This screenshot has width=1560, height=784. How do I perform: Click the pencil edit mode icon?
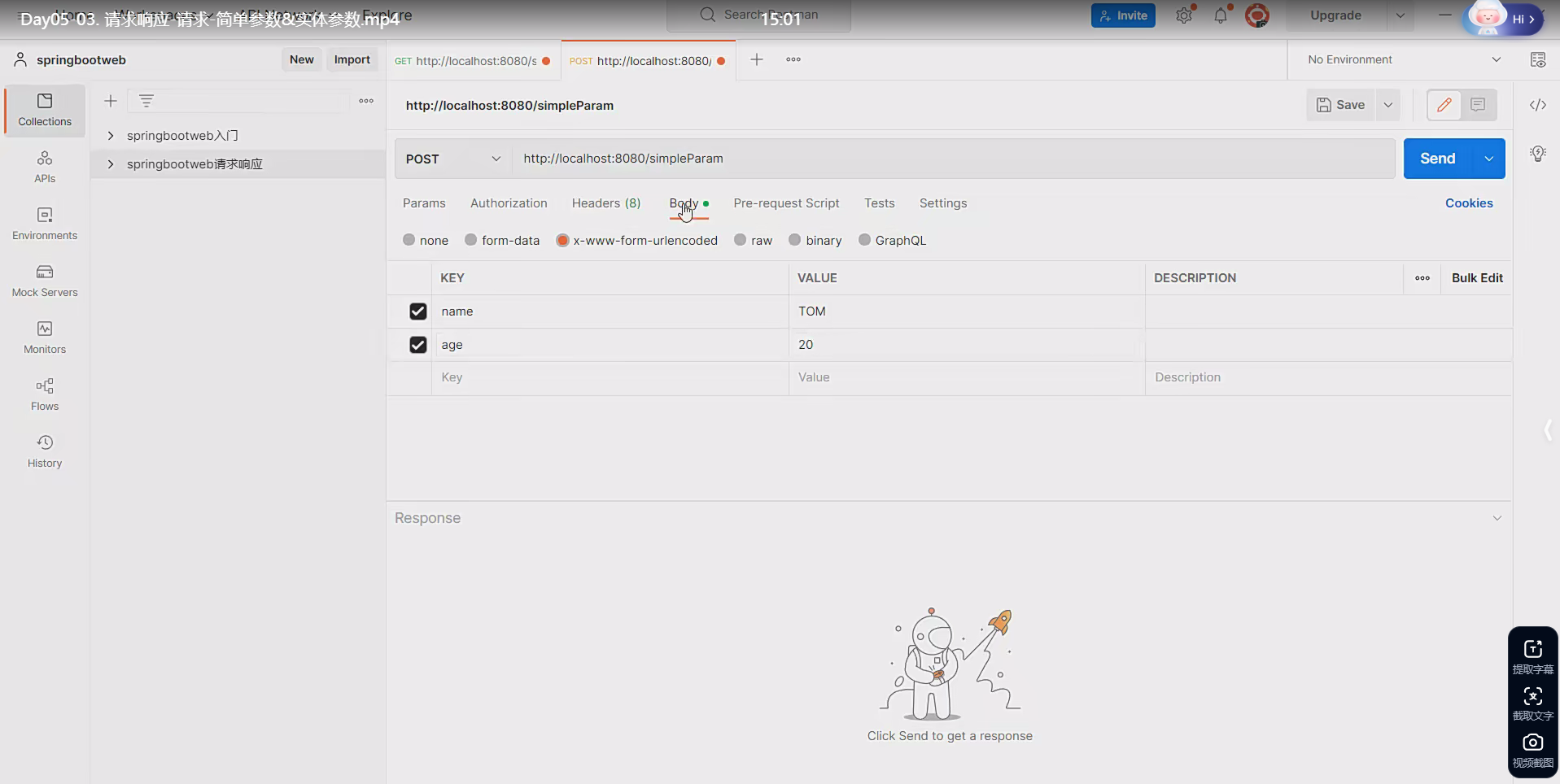click(1444, 105)
